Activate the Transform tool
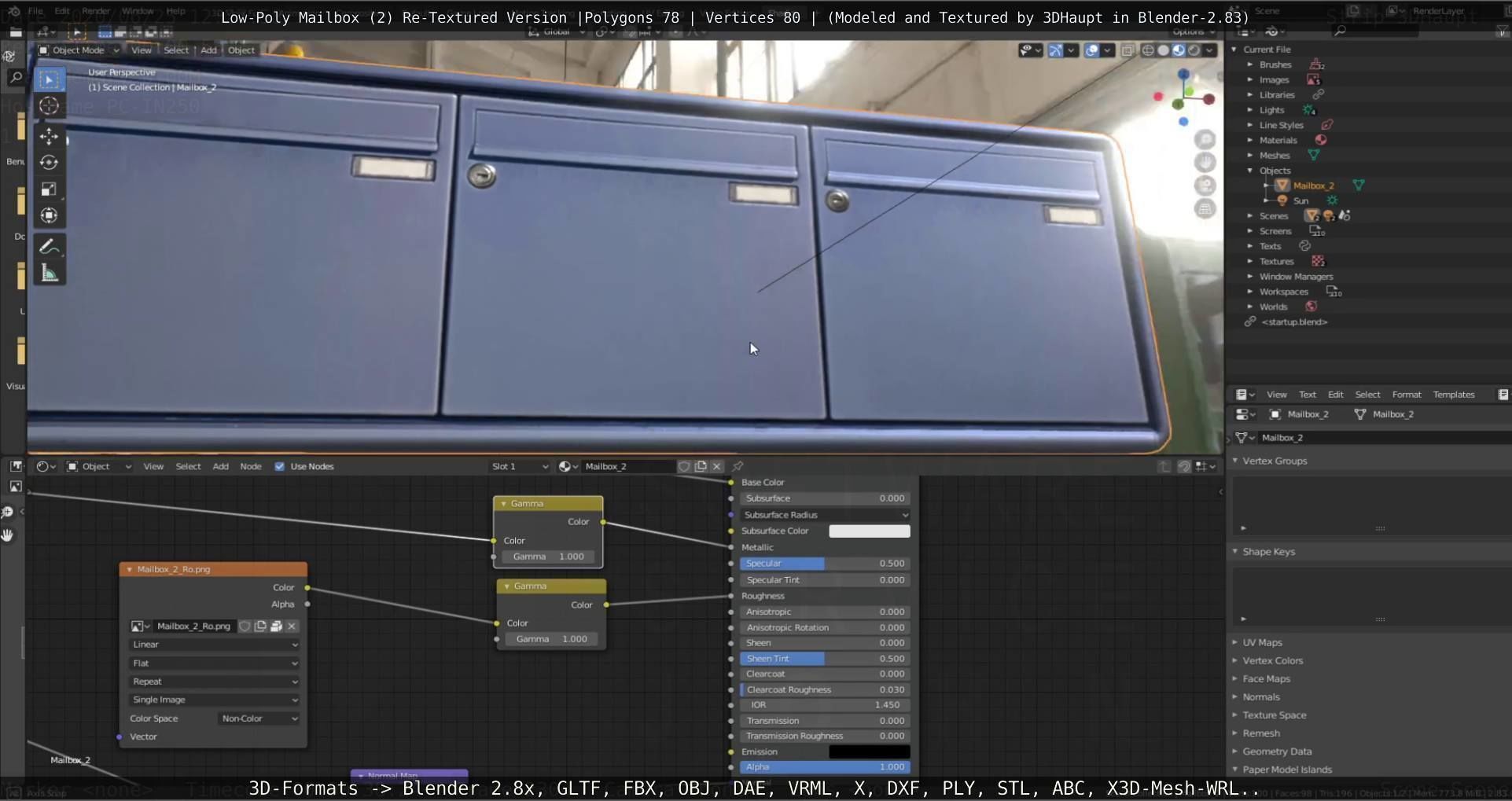 click(49, 215)
